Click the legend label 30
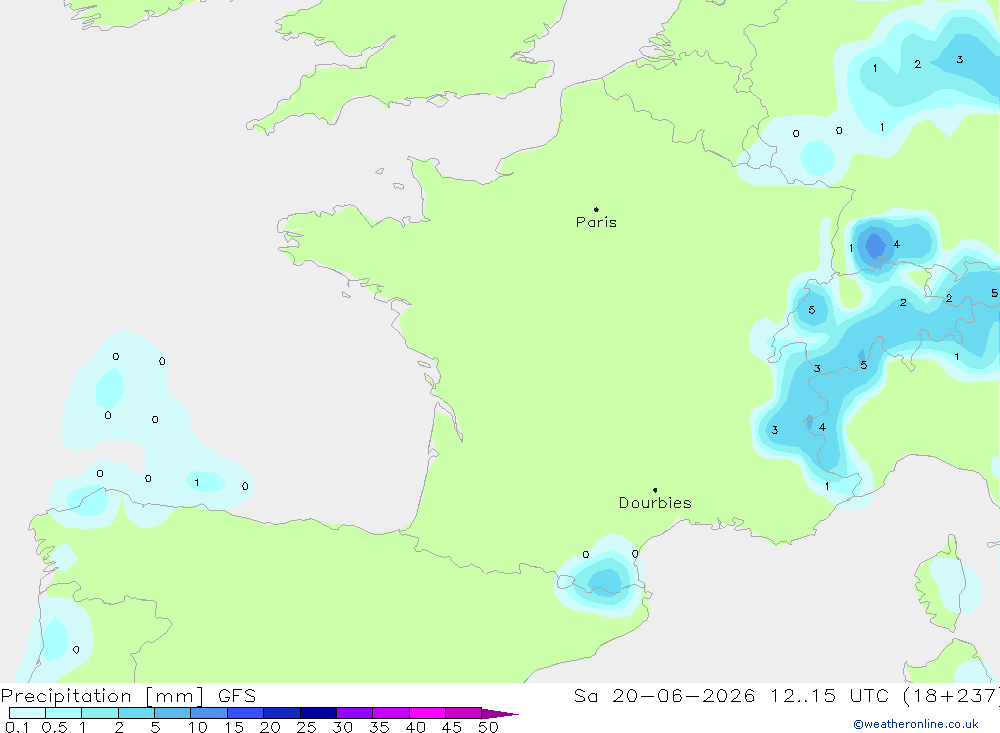 click(342, 727)
